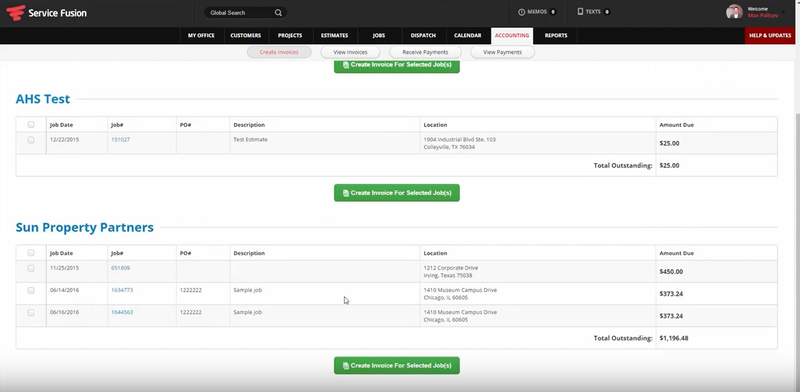Click the 11/25/2015 job date

pyautogui.click(x=64, y=267)
